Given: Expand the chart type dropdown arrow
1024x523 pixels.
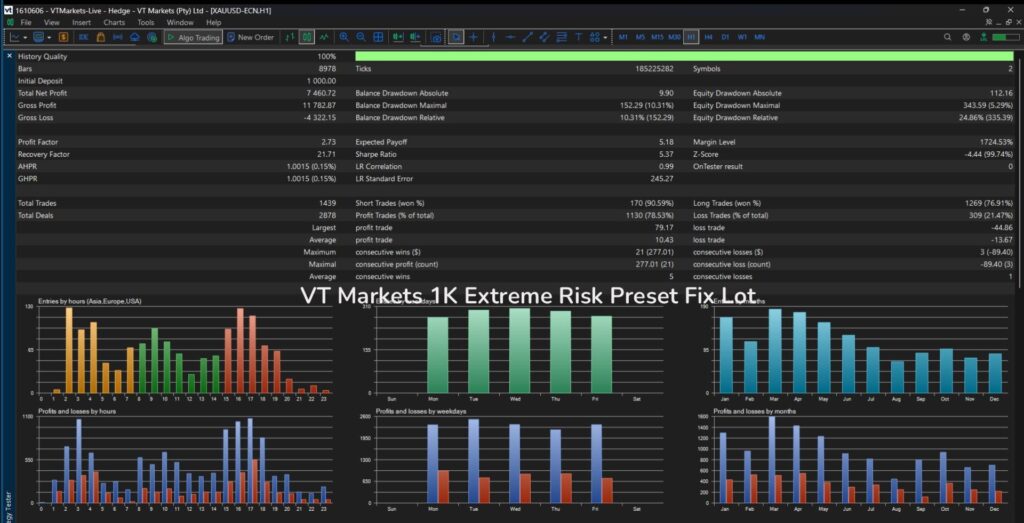Looking at the screenshot, I should (25, 37).
